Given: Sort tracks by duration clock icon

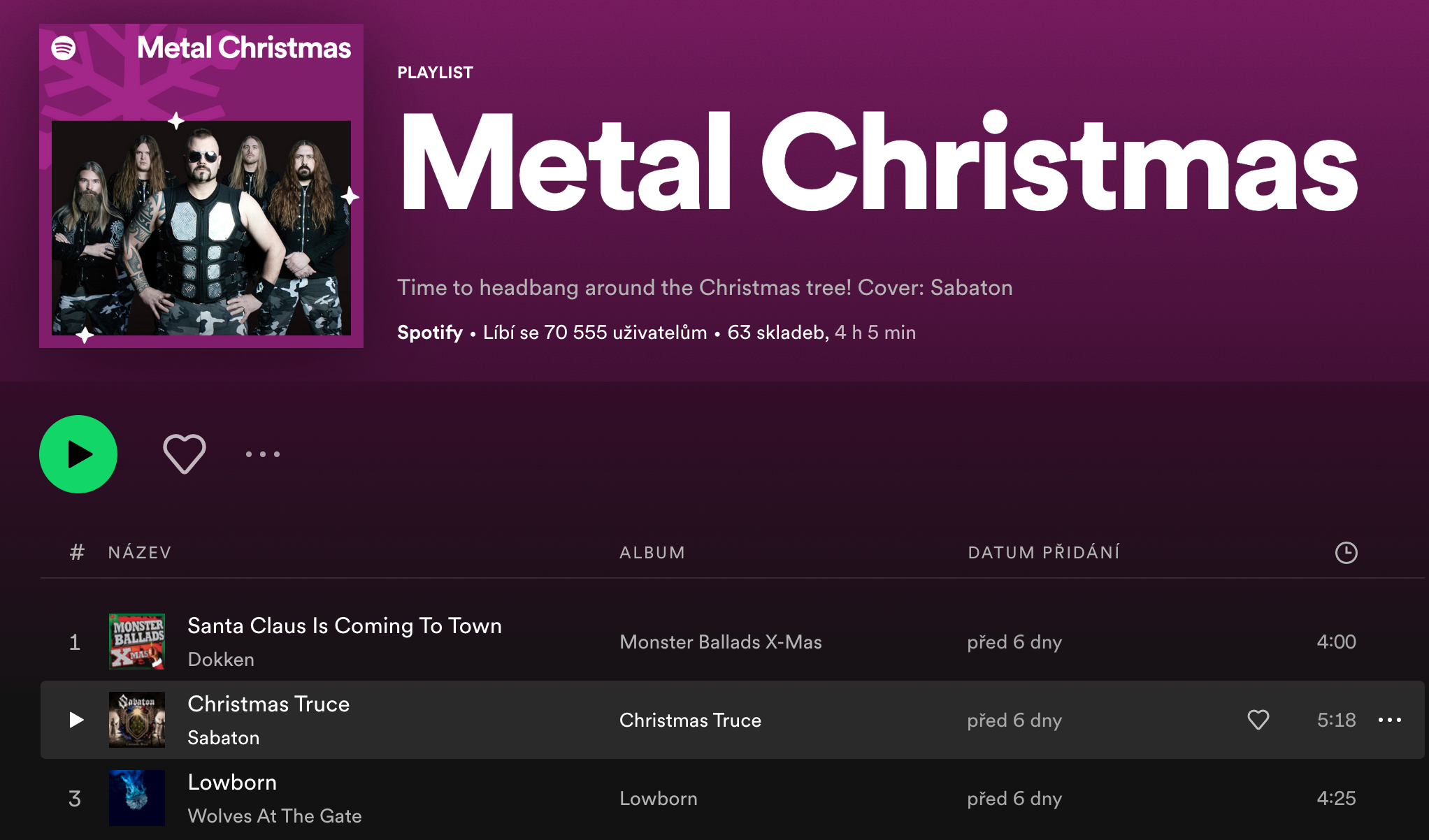Looking at the screenshot, I should pyautogui.click(x=1346, y=553).
